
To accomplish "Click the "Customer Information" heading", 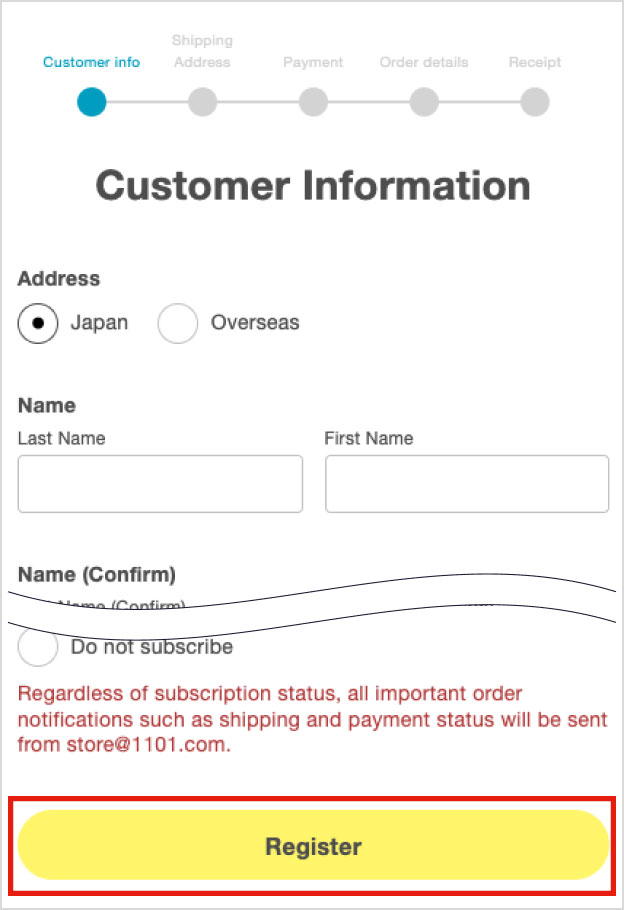I will click(x=312, y=186).
